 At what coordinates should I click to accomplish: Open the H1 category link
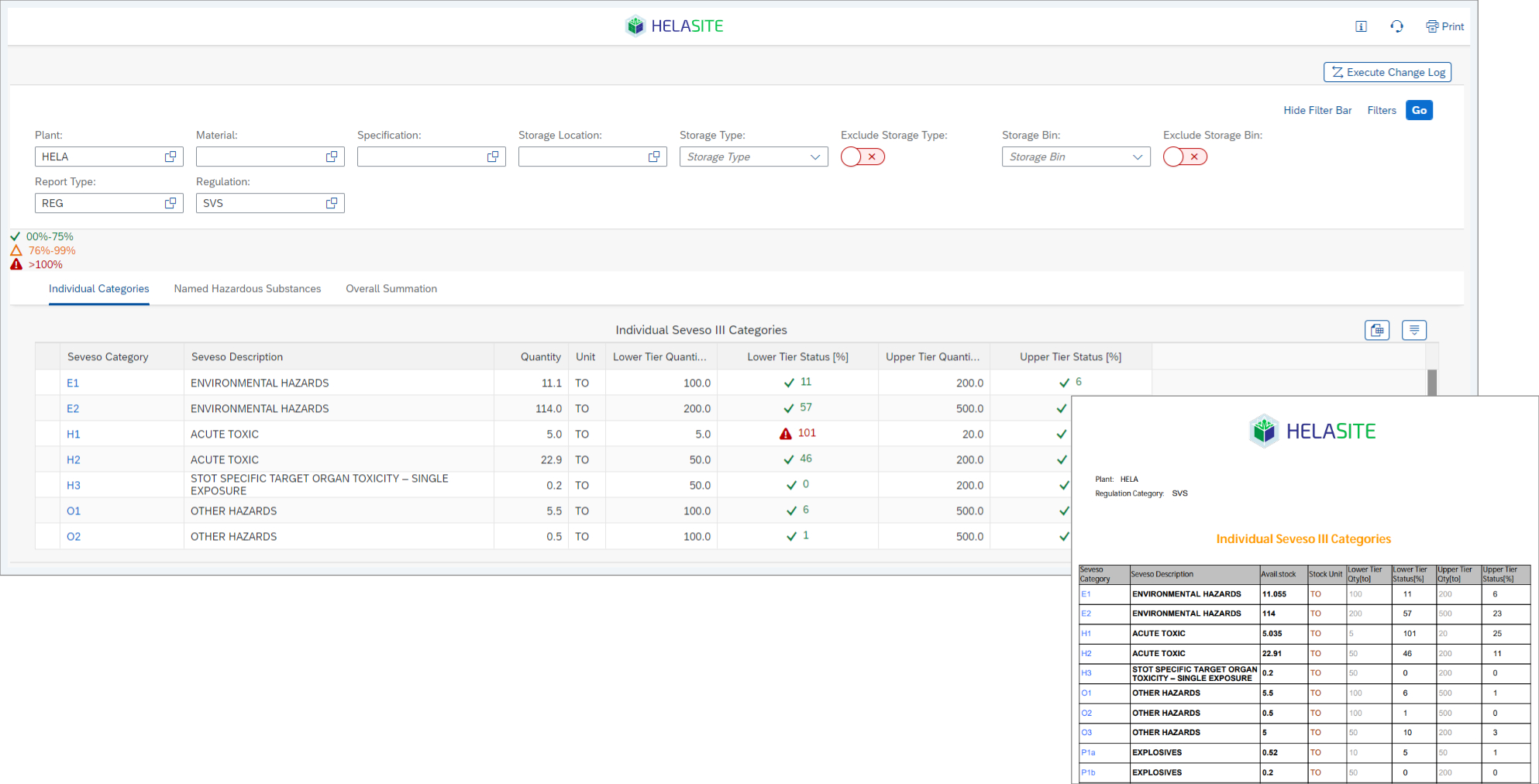pos(73,434)
